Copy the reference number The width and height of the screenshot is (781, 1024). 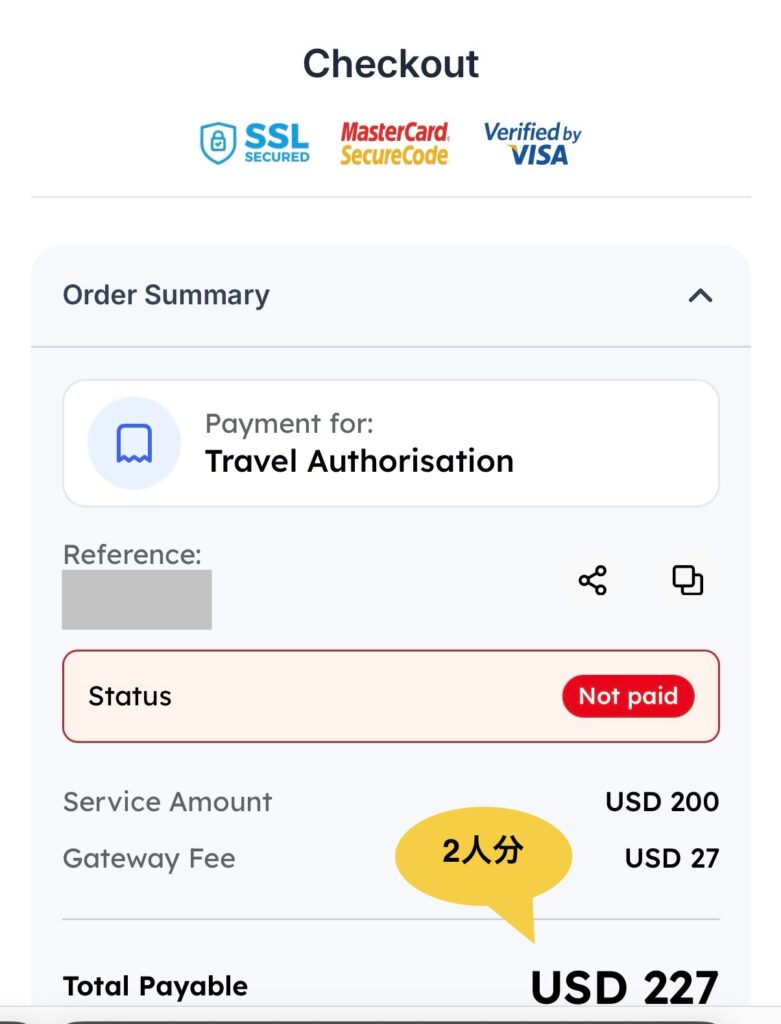687,581
